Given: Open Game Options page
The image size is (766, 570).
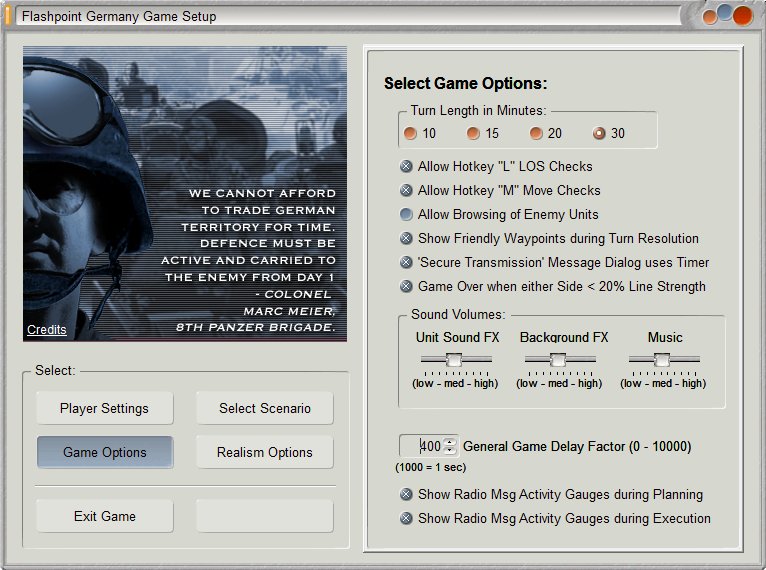Looking at the screenshot, I should pyautogui.click(x=105, y=452).
